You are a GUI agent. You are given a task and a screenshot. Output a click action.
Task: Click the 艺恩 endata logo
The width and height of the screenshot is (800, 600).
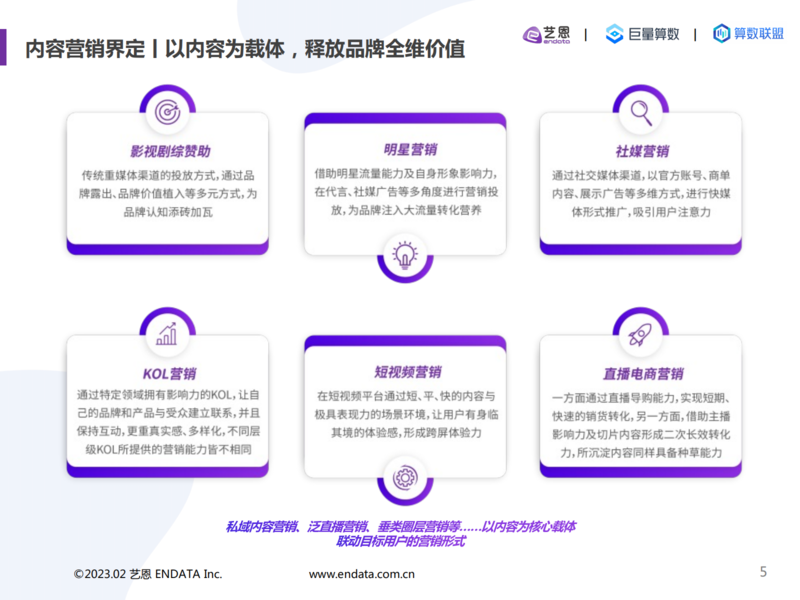[547, 34]
